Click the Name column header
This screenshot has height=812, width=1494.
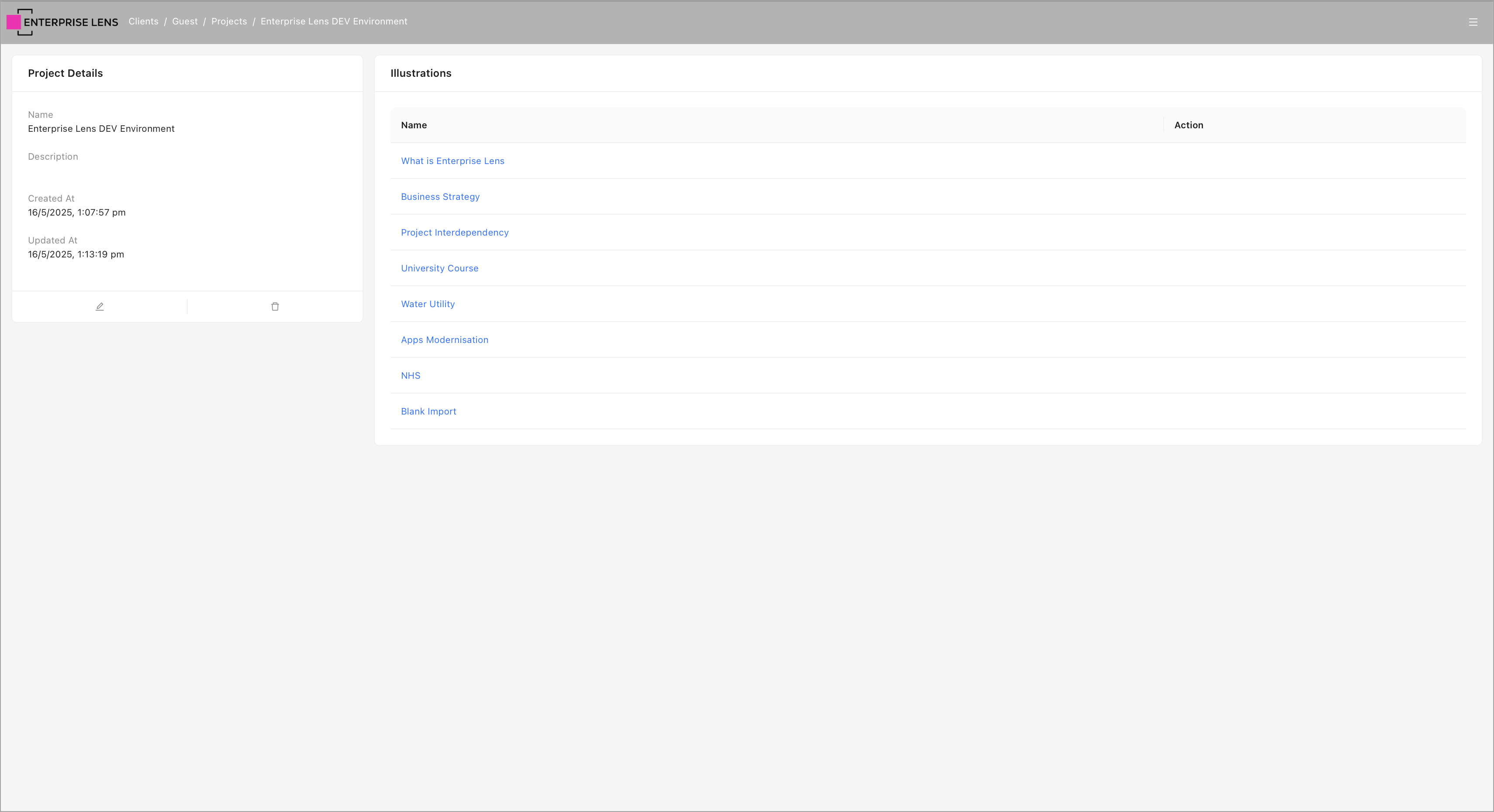pos(414,125)
